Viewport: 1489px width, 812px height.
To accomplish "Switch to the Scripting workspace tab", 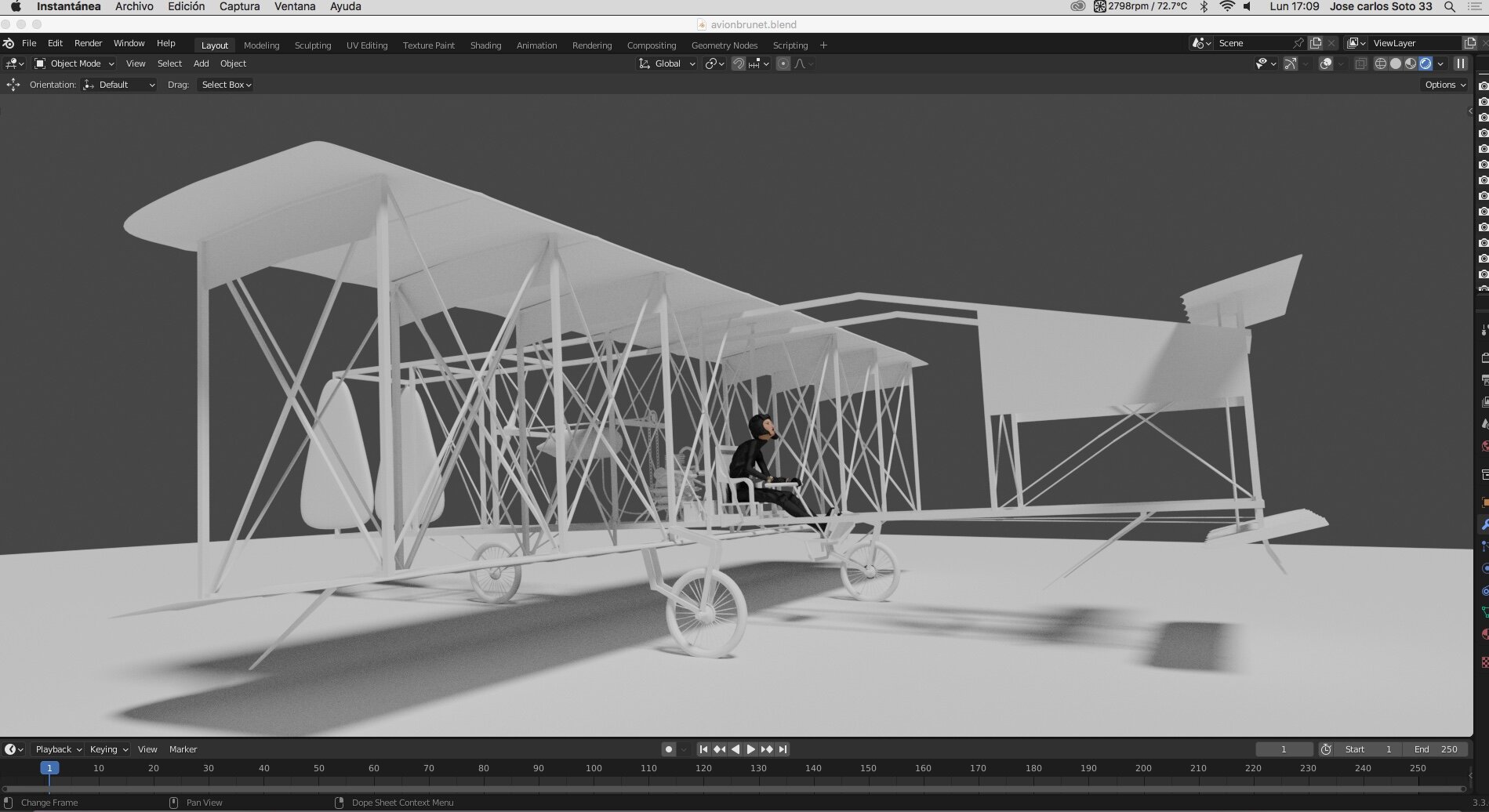I will 790,45.
